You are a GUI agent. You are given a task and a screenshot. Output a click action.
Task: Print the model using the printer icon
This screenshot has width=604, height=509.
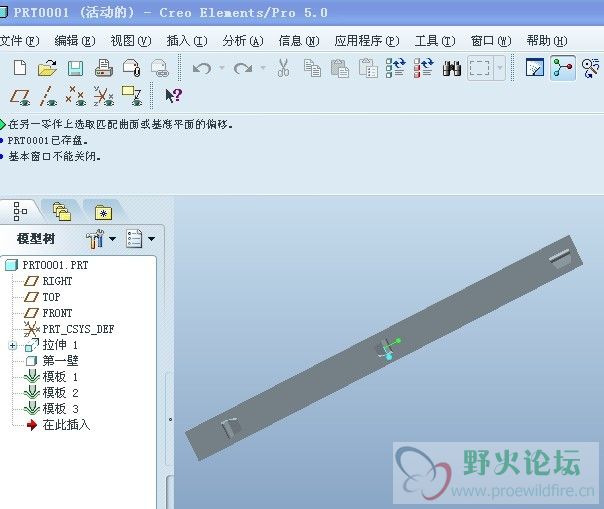point(104,68)
